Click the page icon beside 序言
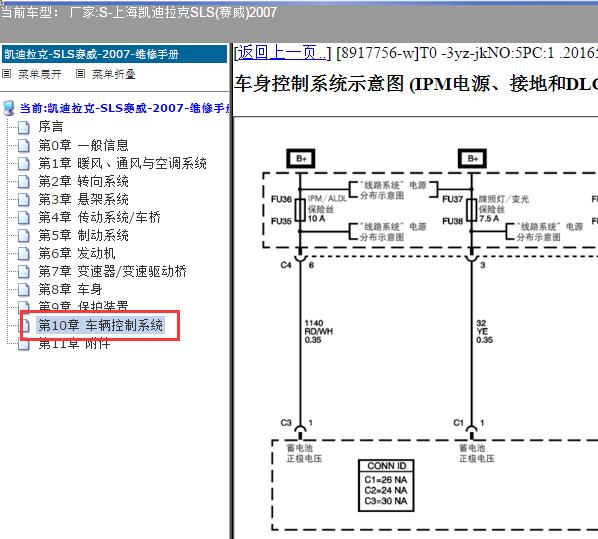Viewport: 598px width, 539px height. (24, 127)
